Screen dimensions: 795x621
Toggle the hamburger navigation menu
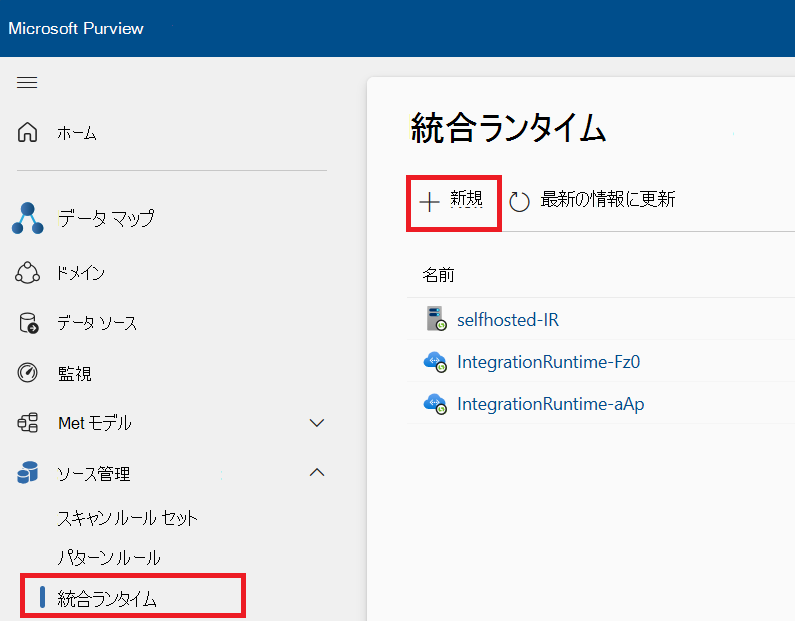[x=27, y=82]
